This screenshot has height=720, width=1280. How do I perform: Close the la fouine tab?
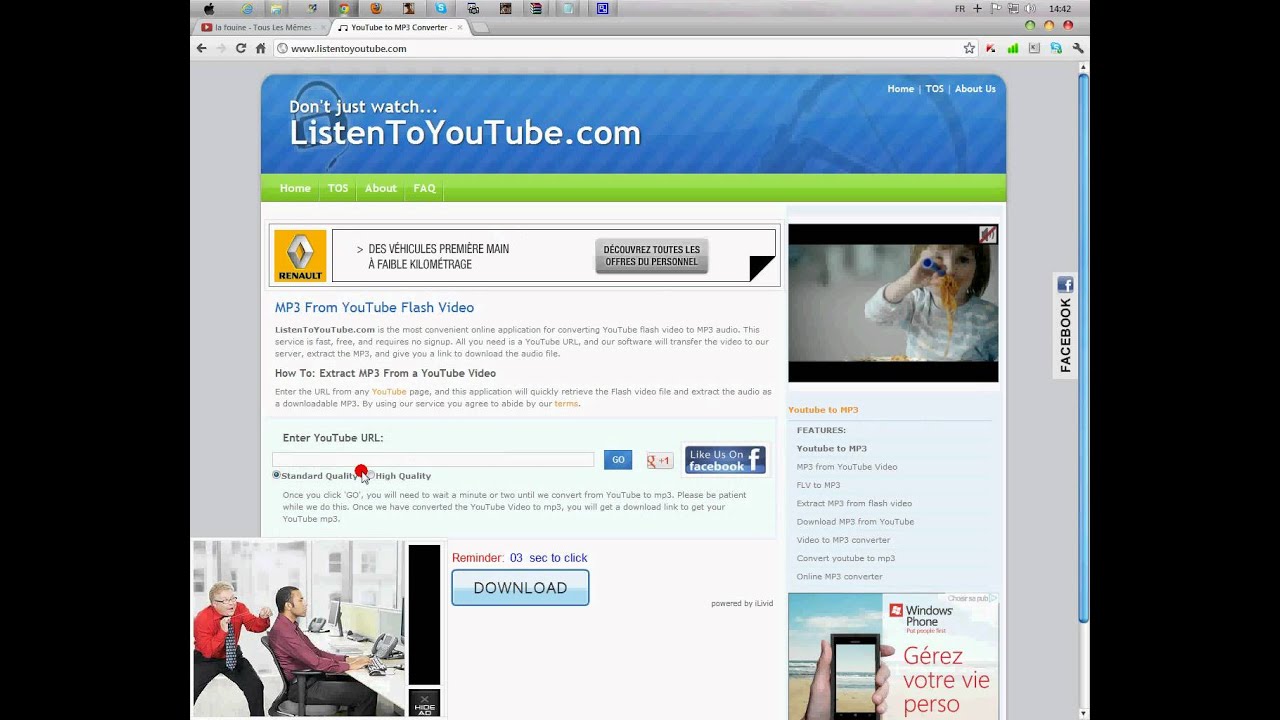pos(322,27)
